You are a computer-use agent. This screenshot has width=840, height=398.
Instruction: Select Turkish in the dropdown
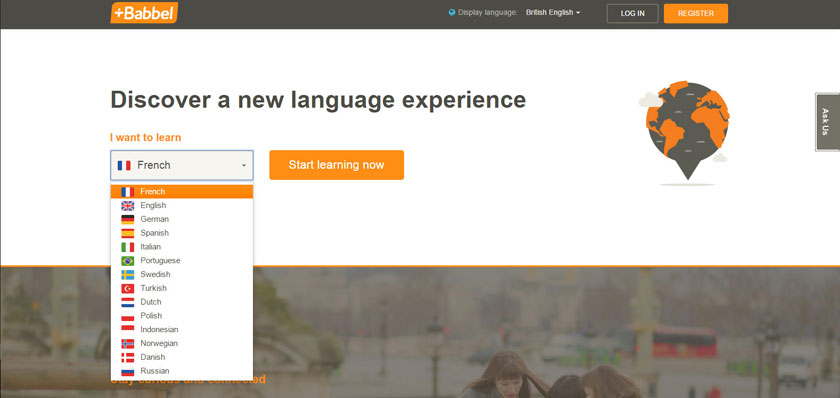point(153,288)
